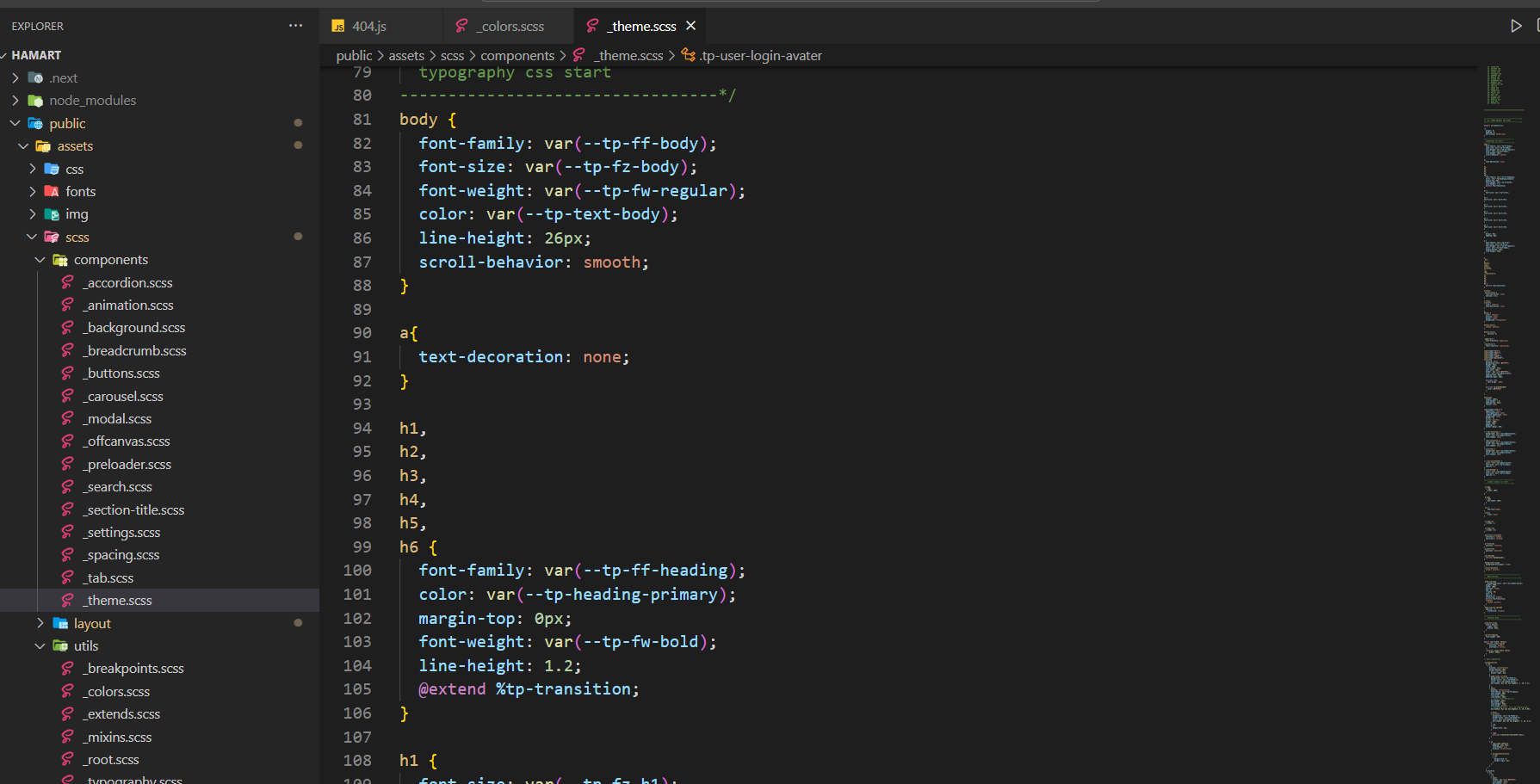Open _root.scss file

tap(110, 759)
